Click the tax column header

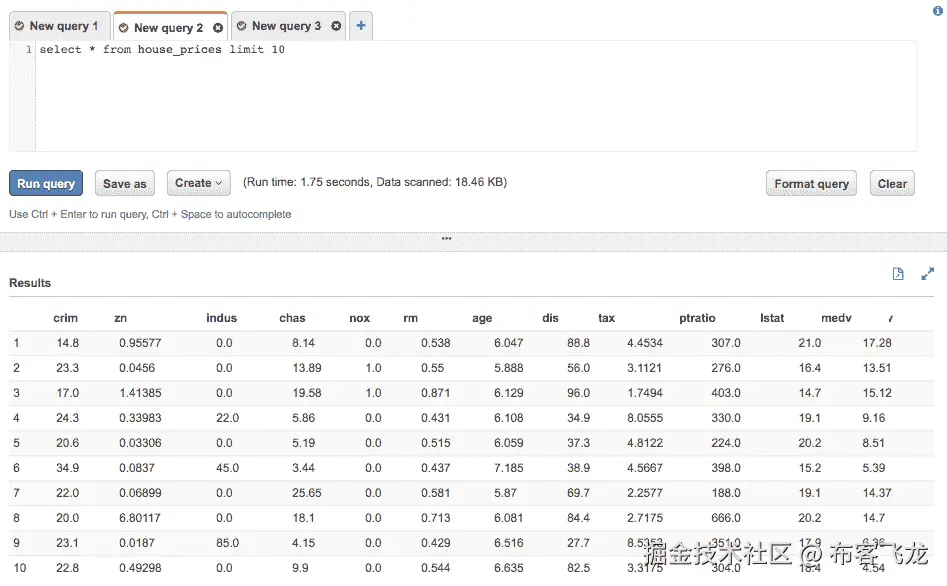pos(606,318)
